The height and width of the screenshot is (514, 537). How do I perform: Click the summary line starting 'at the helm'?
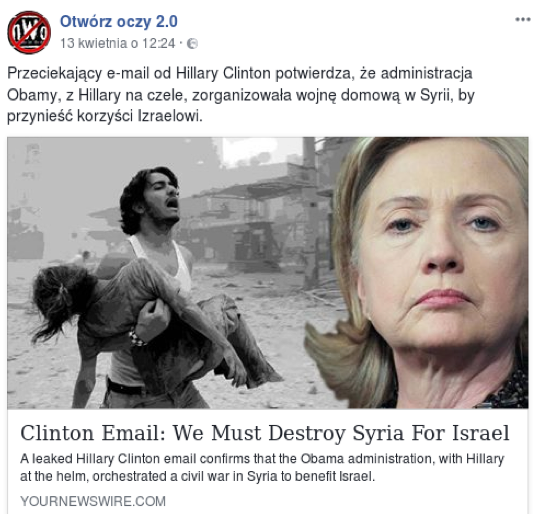pos(198,476)
